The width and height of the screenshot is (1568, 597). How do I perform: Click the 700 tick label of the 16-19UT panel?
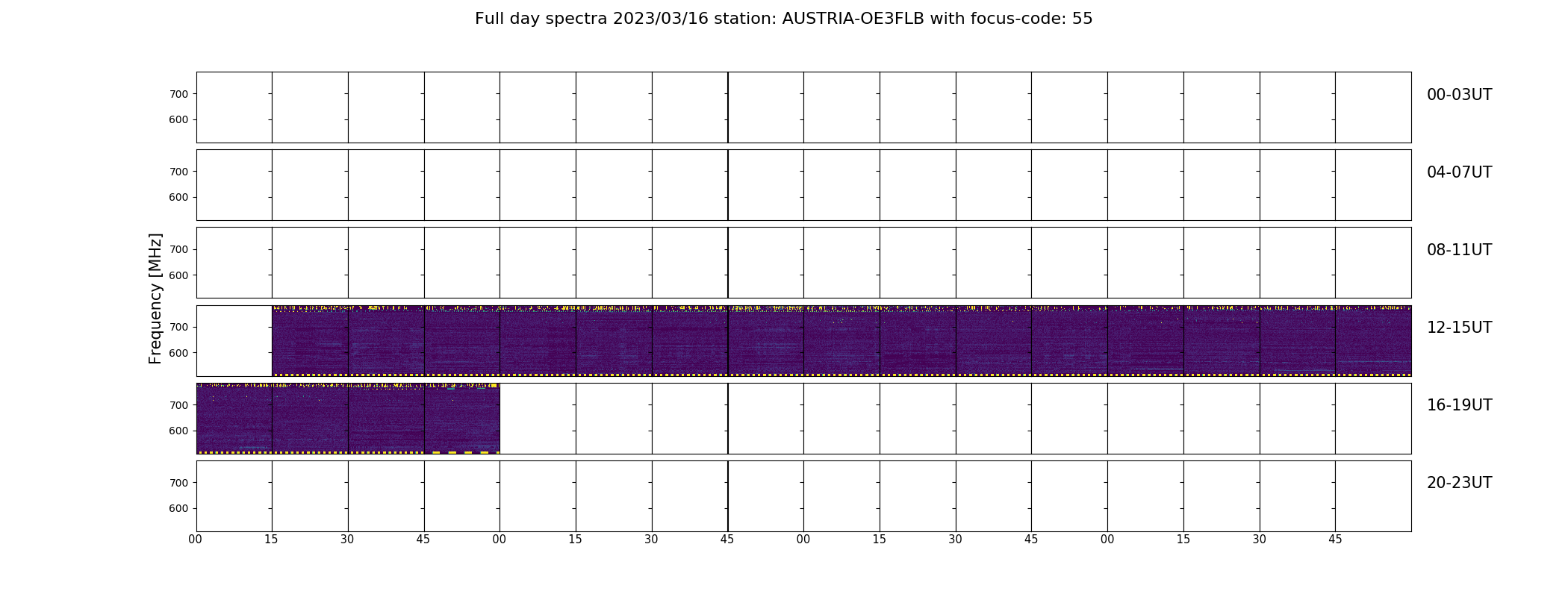tap(178, 405)
